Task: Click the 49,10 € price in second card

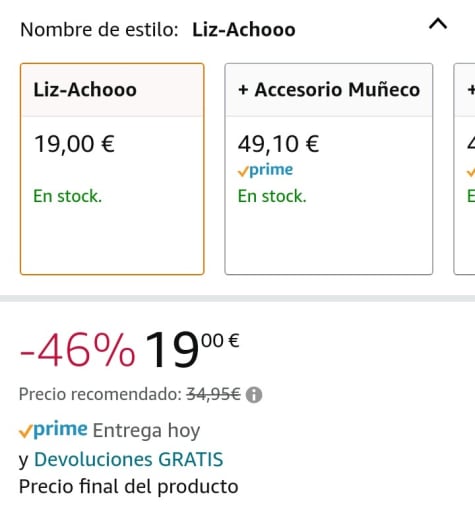Action: [x=278, y=144]
